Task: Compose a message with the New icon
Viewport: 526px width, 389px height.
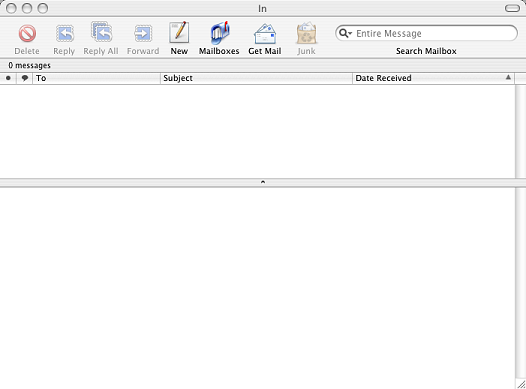Action: click(179, 33)
